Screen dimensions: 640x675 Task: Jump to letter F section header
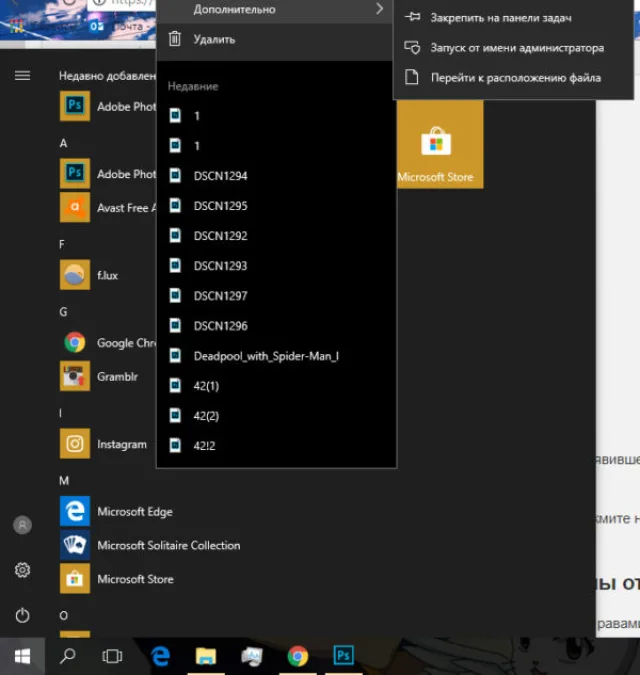pos(62,245)
